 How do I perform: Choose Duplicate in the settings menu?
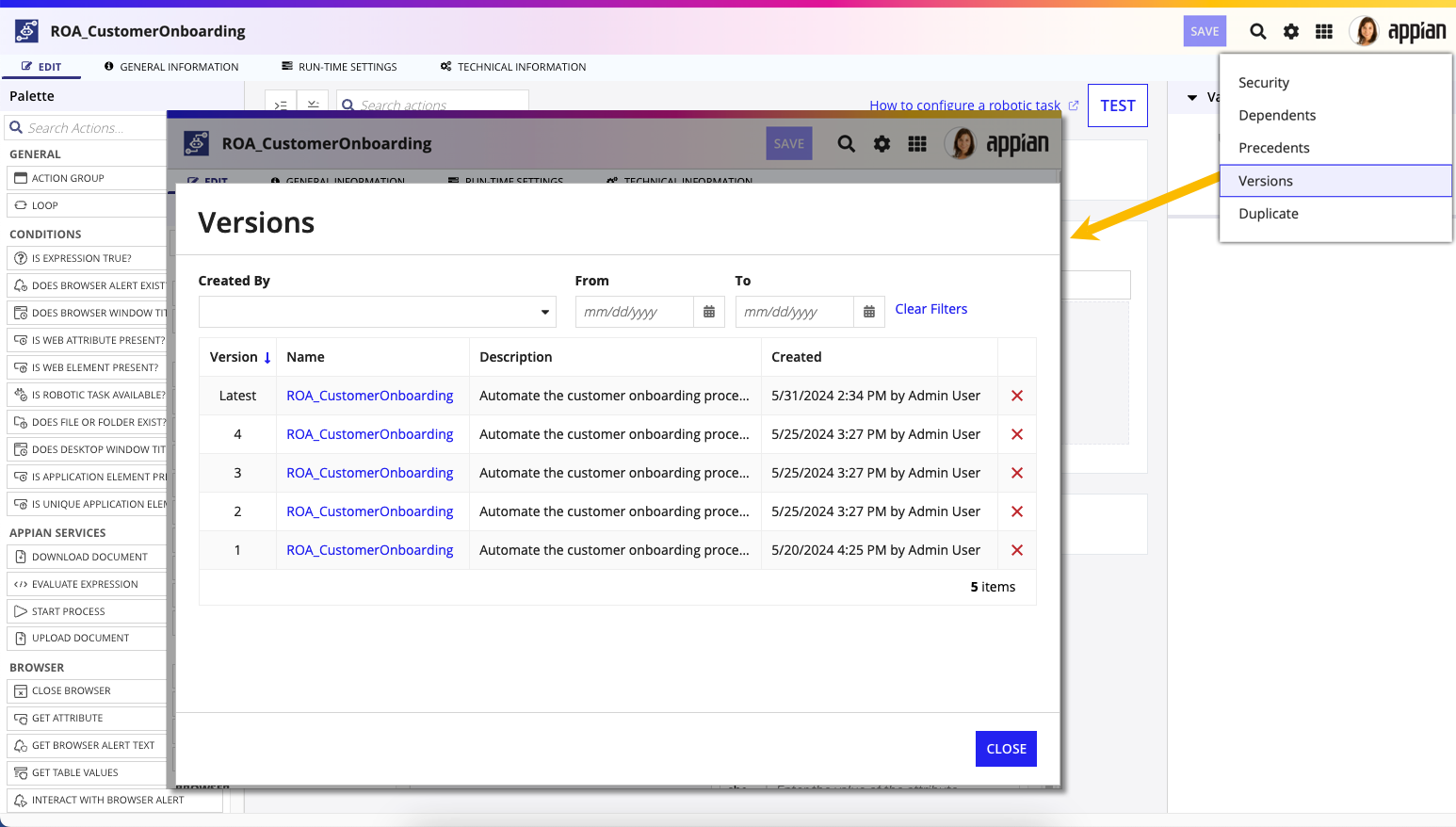(x=1268, y=214)
